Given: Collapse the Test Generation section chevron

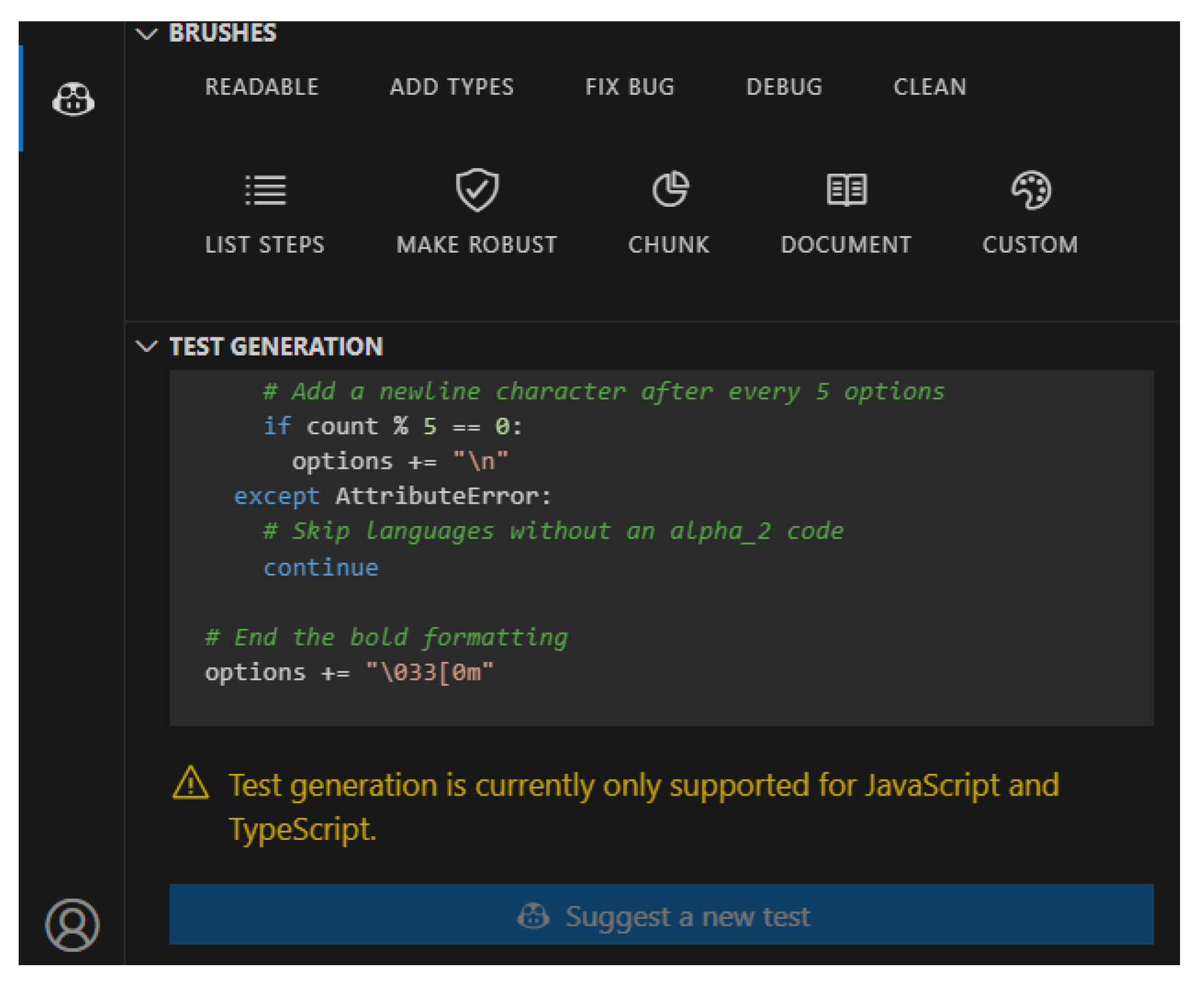Looking at the screenshot, I should coord(147,346).
